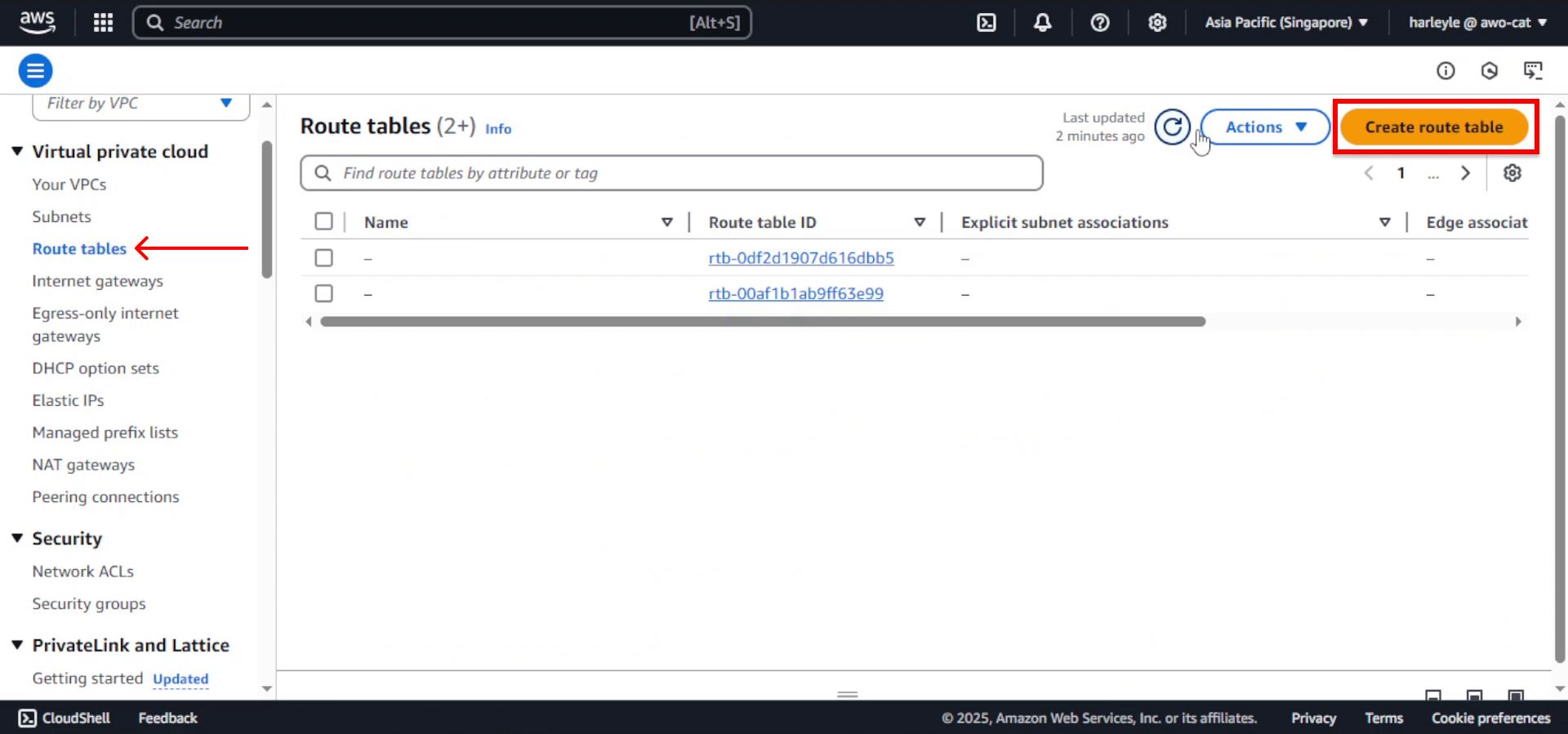Open Egress-only internet gateways
This screenshot has width=1568, height=734.
pos(105,324)
